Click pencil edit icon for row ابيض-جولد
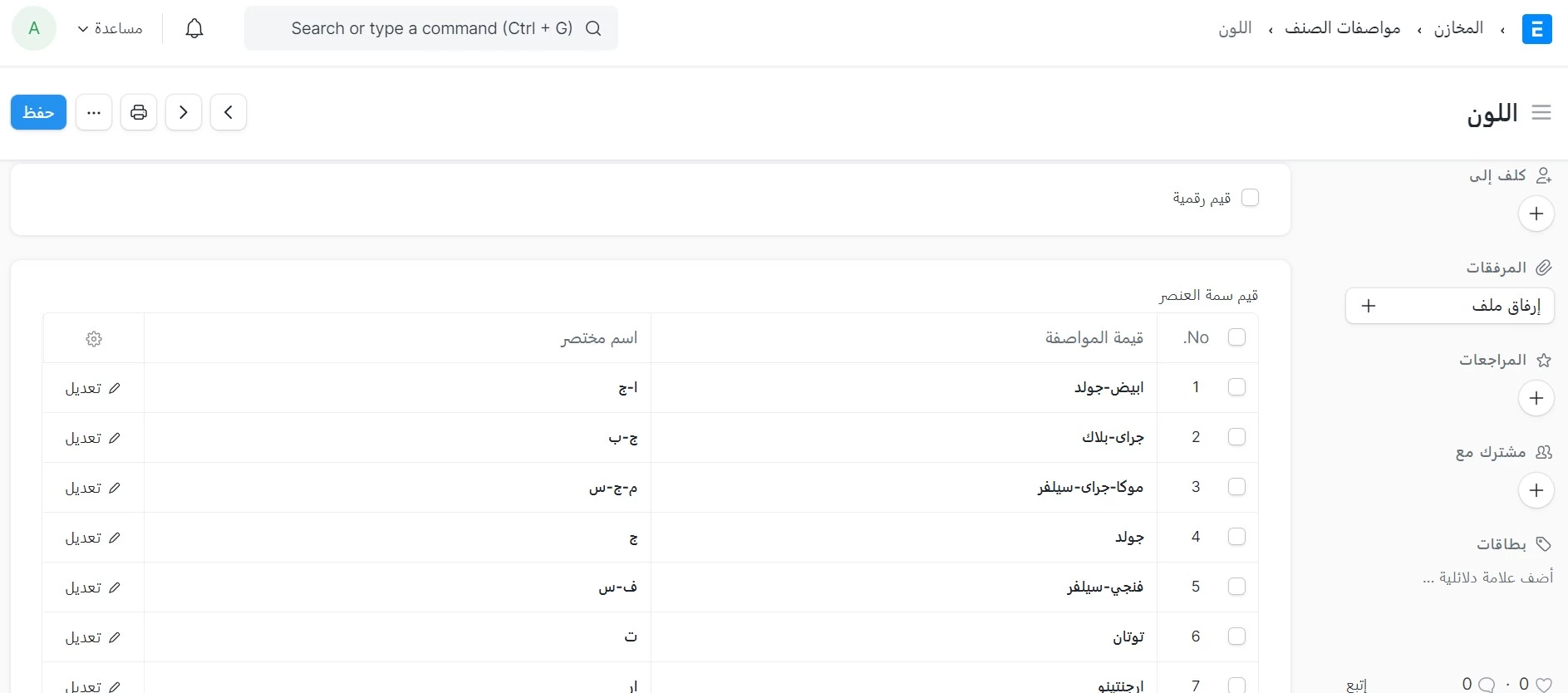1568x693 pixels. 115,388
